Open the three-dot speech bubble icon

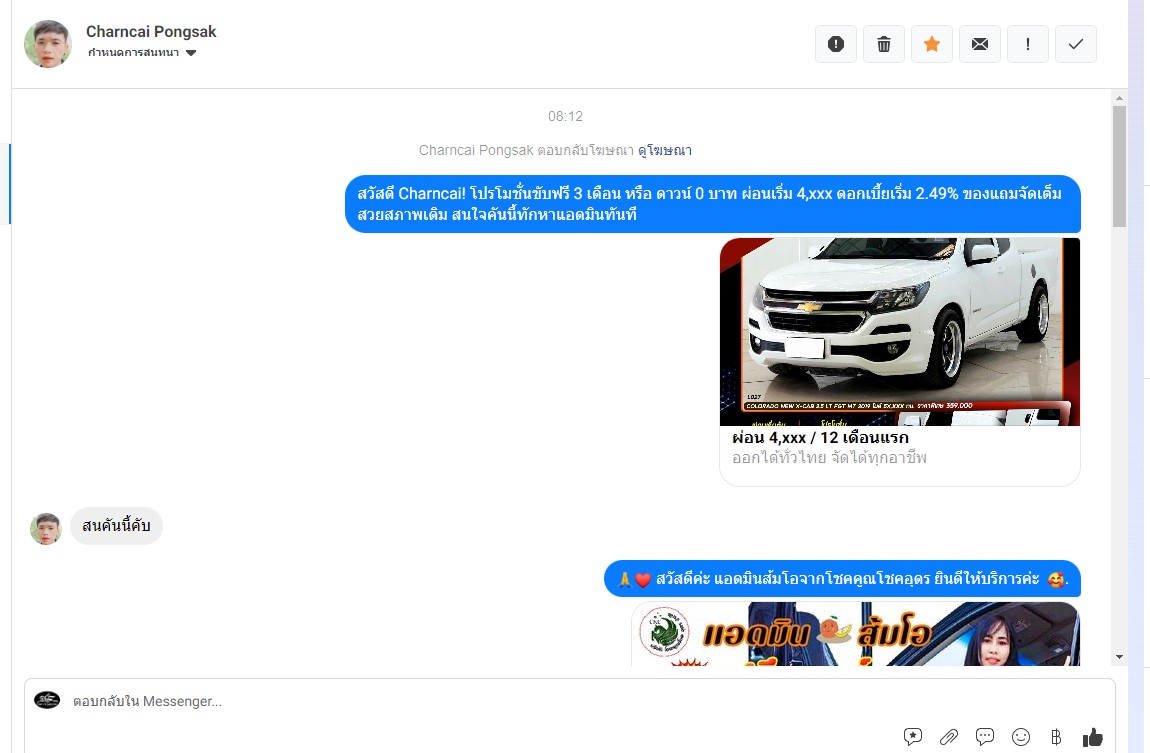pos(985,737)
